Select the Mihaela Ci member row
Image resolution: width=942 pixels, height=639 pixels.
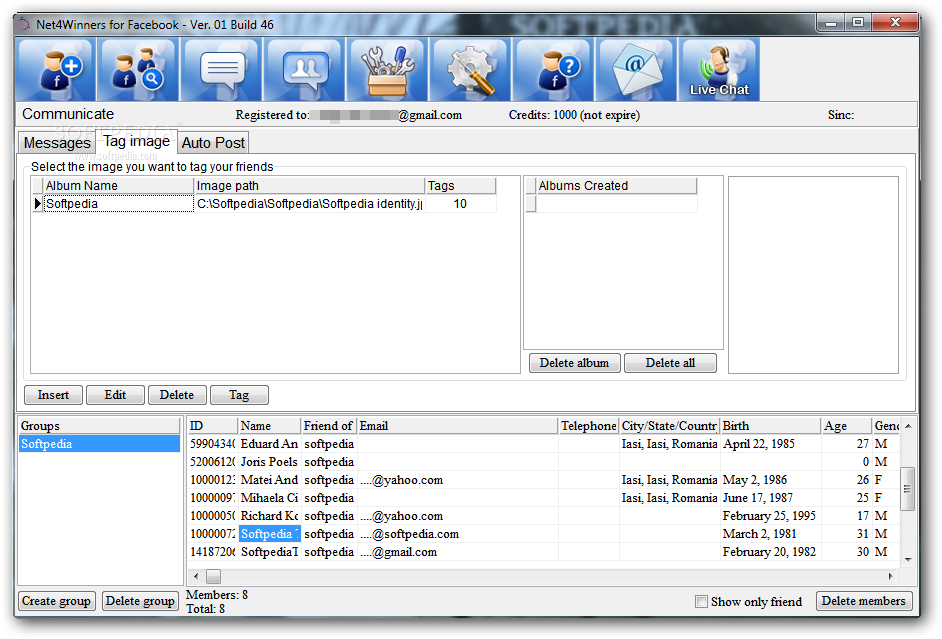point(544,498)
